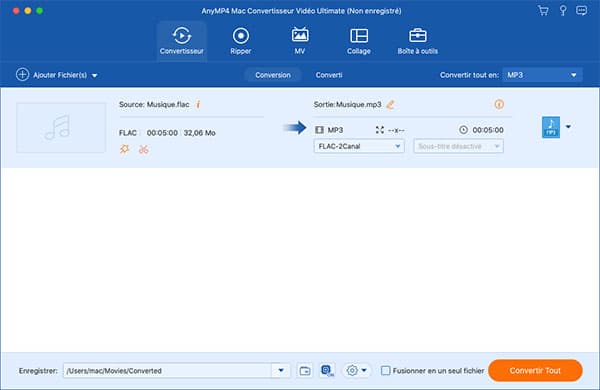Click the key registration icon
The width and height of the screenshot is (600, 390).
(x=563, y=10)
